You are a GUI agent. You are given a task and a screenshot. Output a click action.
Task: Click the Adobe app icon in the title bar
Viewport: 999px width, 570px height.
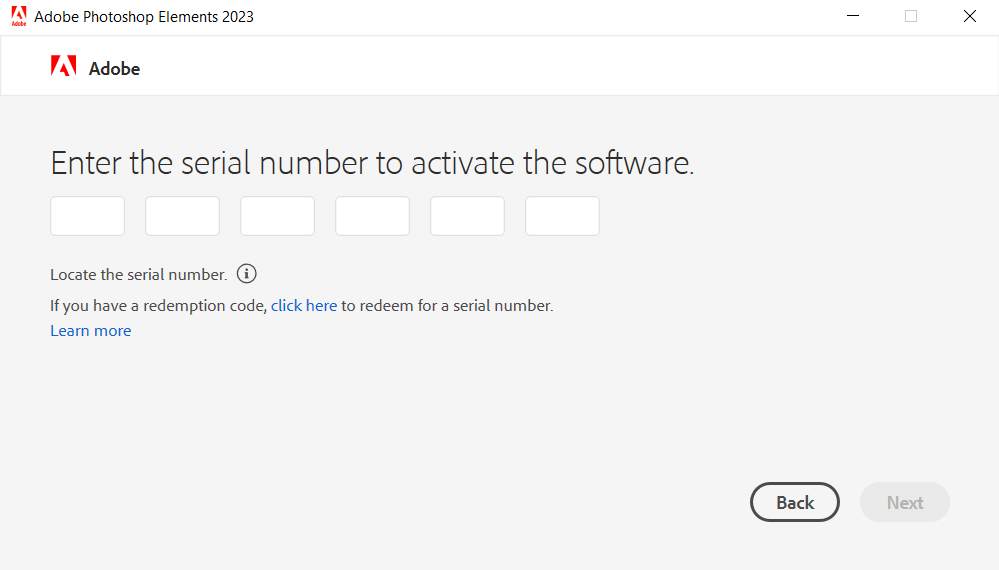click(x=18, y=16)
